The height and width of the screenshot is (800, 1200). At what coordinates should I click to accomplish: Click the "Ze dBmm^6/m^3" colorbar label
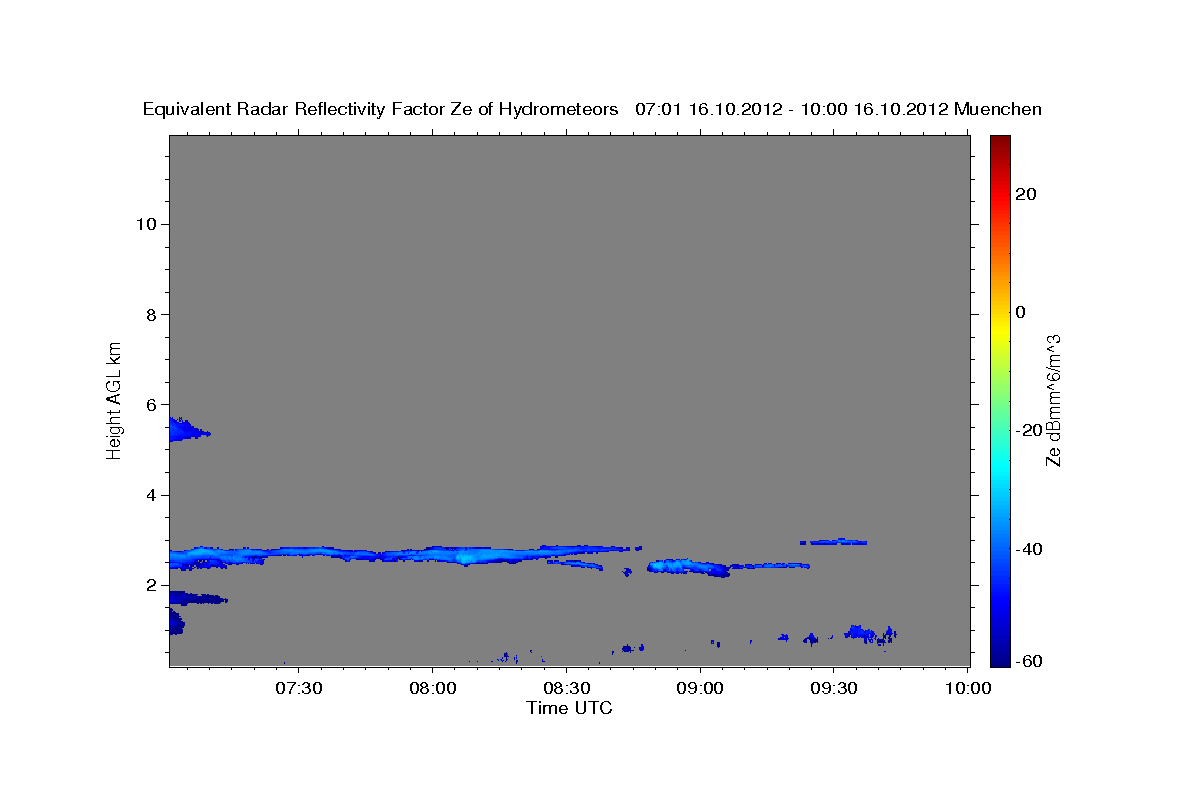coord(1053,400)
